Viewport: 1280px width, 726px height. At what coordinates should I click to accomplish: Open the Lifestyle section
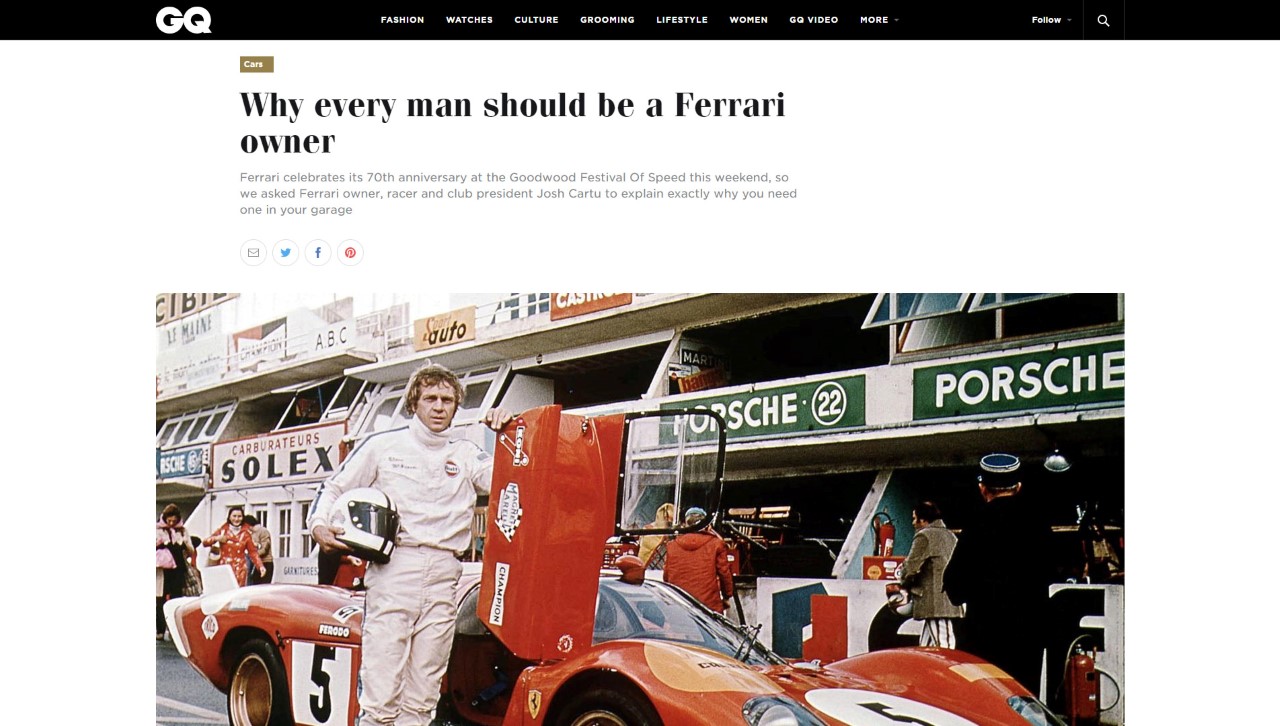(682, 20)
